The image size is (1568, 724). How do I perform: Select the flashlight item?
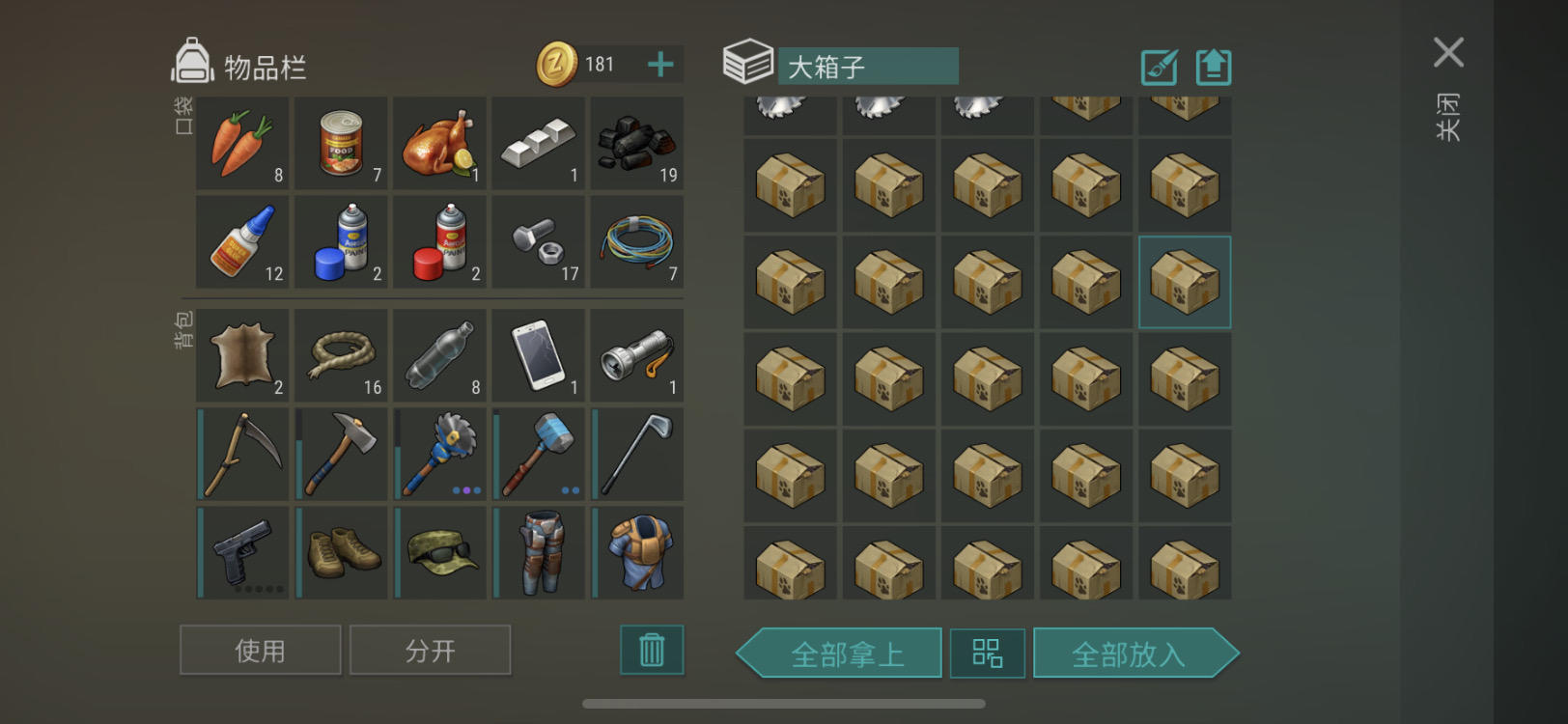point(637,355)
